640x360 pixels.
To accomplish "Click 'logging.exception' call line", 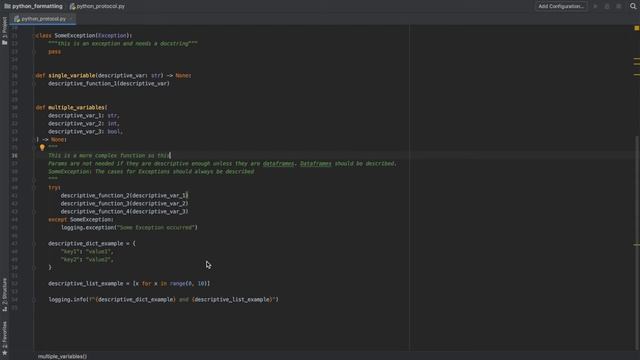I will click(129, 228).
